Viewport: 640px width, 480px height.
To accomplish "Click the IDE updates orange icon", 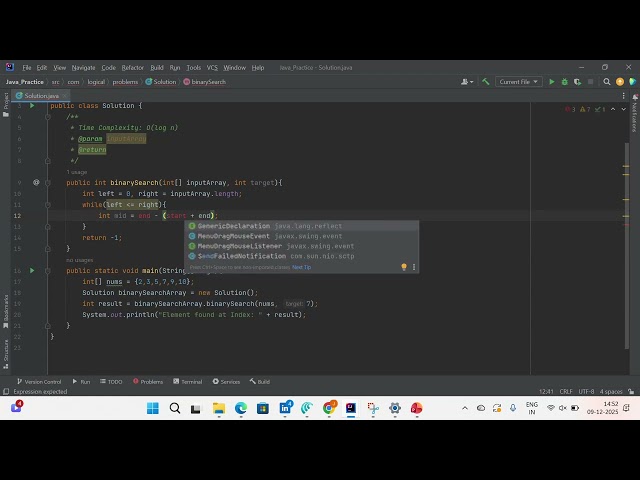I will point(620,82).
